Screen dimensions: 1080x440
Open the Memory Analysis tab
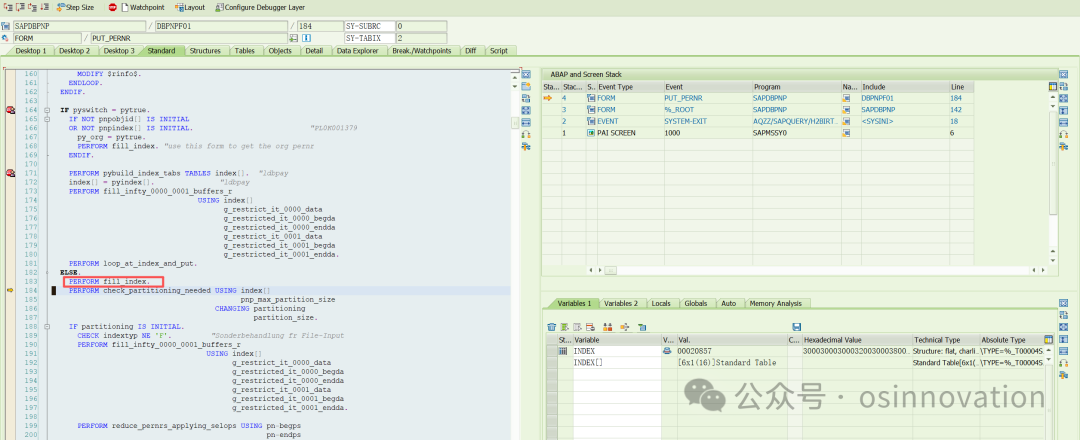click(775, 303)
